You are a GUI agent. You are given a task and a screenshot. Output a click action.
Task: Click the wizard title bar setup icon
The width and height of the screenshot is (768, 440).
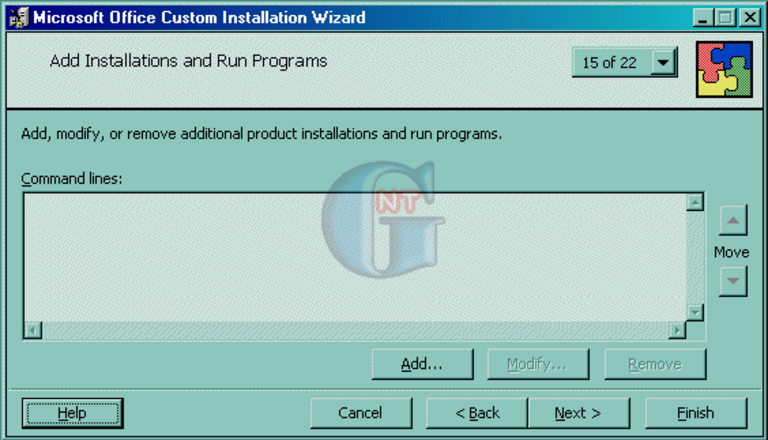(19, 18)
